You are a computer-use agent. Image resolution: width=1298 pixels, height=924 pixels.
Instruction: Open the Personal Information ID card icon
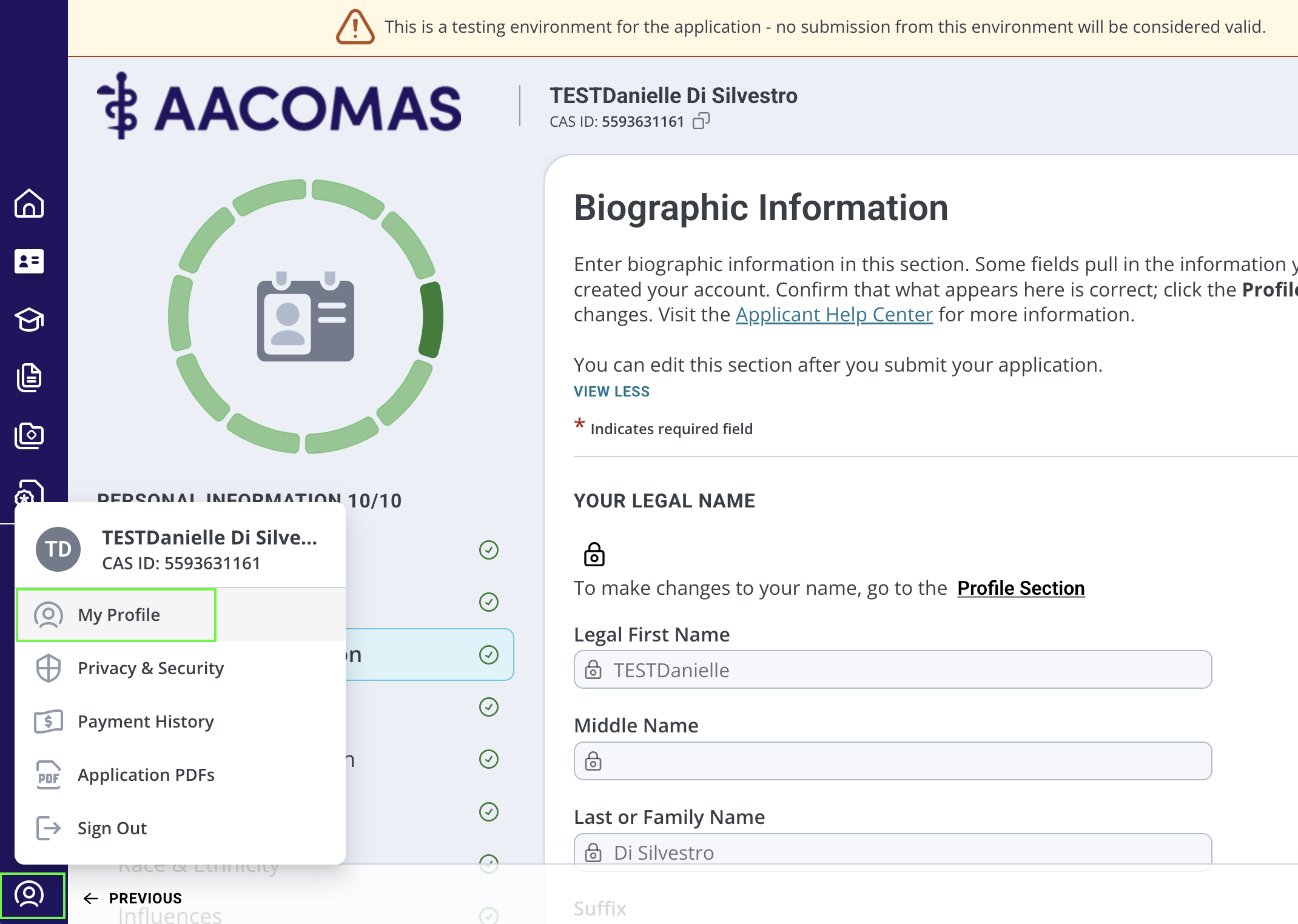(29, 261)
